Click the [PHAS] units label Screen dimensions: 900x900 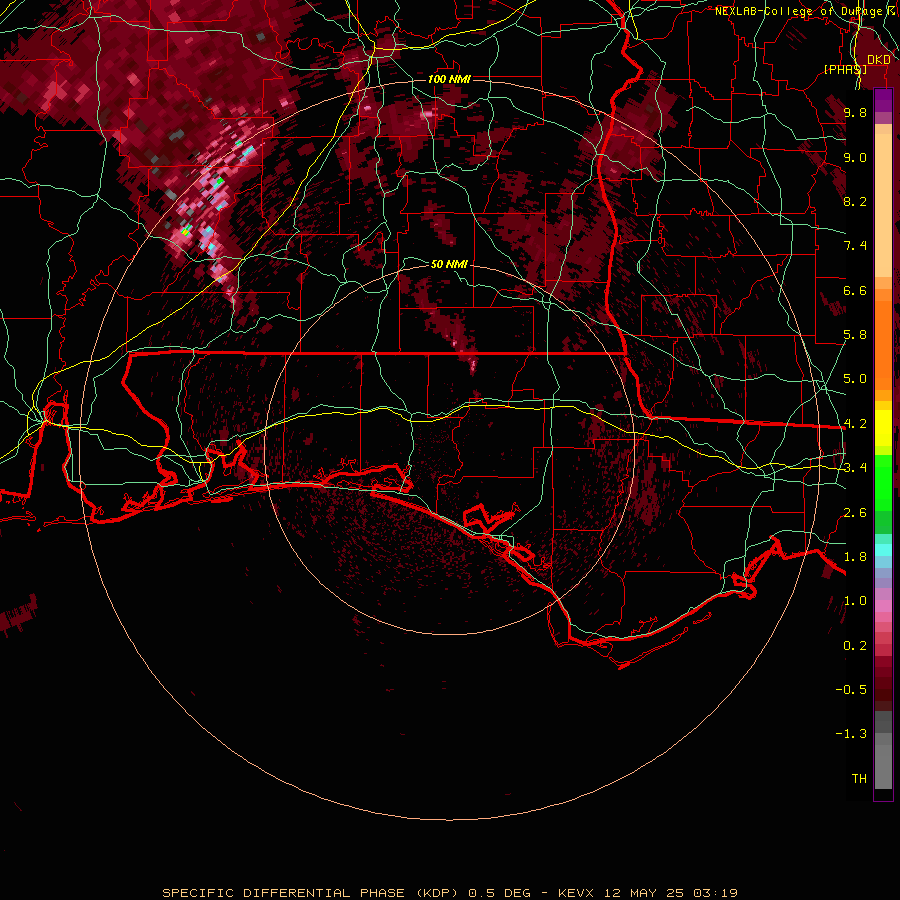click(x=845, y=69)
